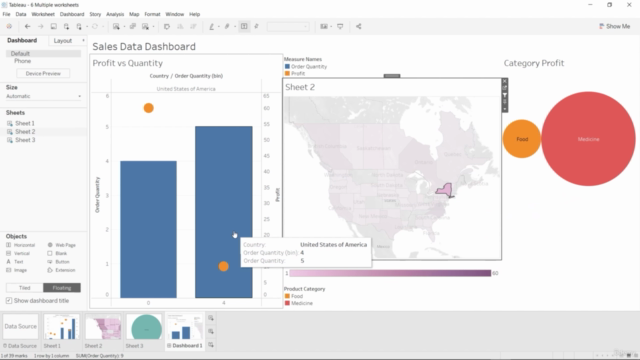Click the Web Page object
This screenshot has height=360, width=640.
pos(61,245)
